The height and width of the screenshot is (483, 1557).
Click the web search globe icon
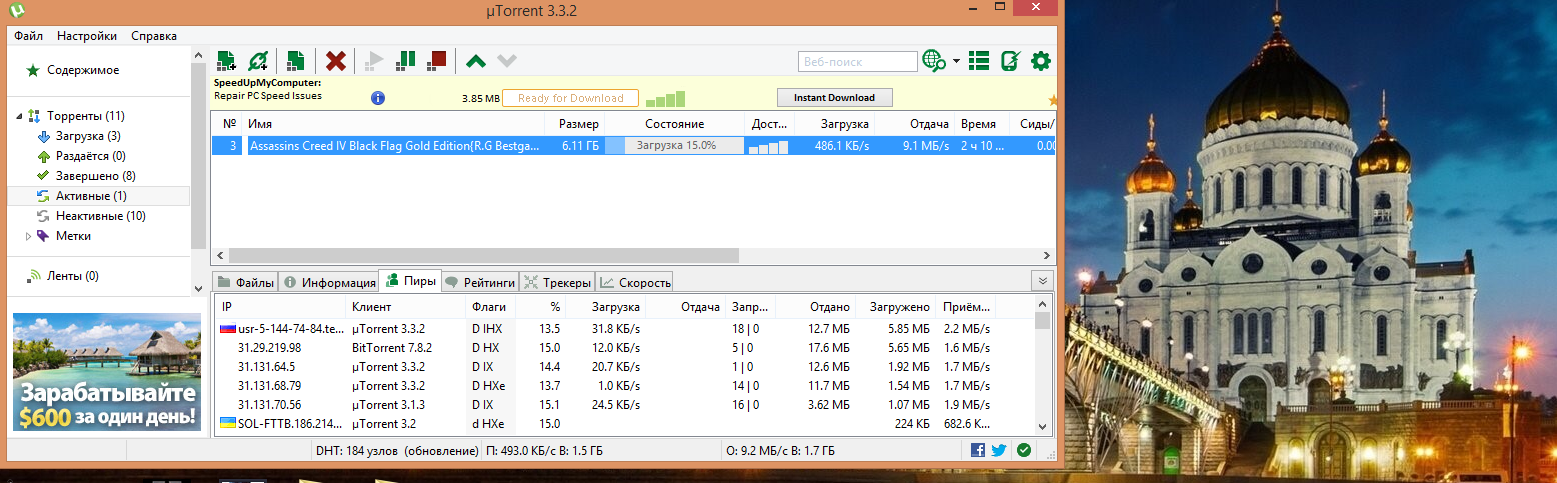coord(934,61)
